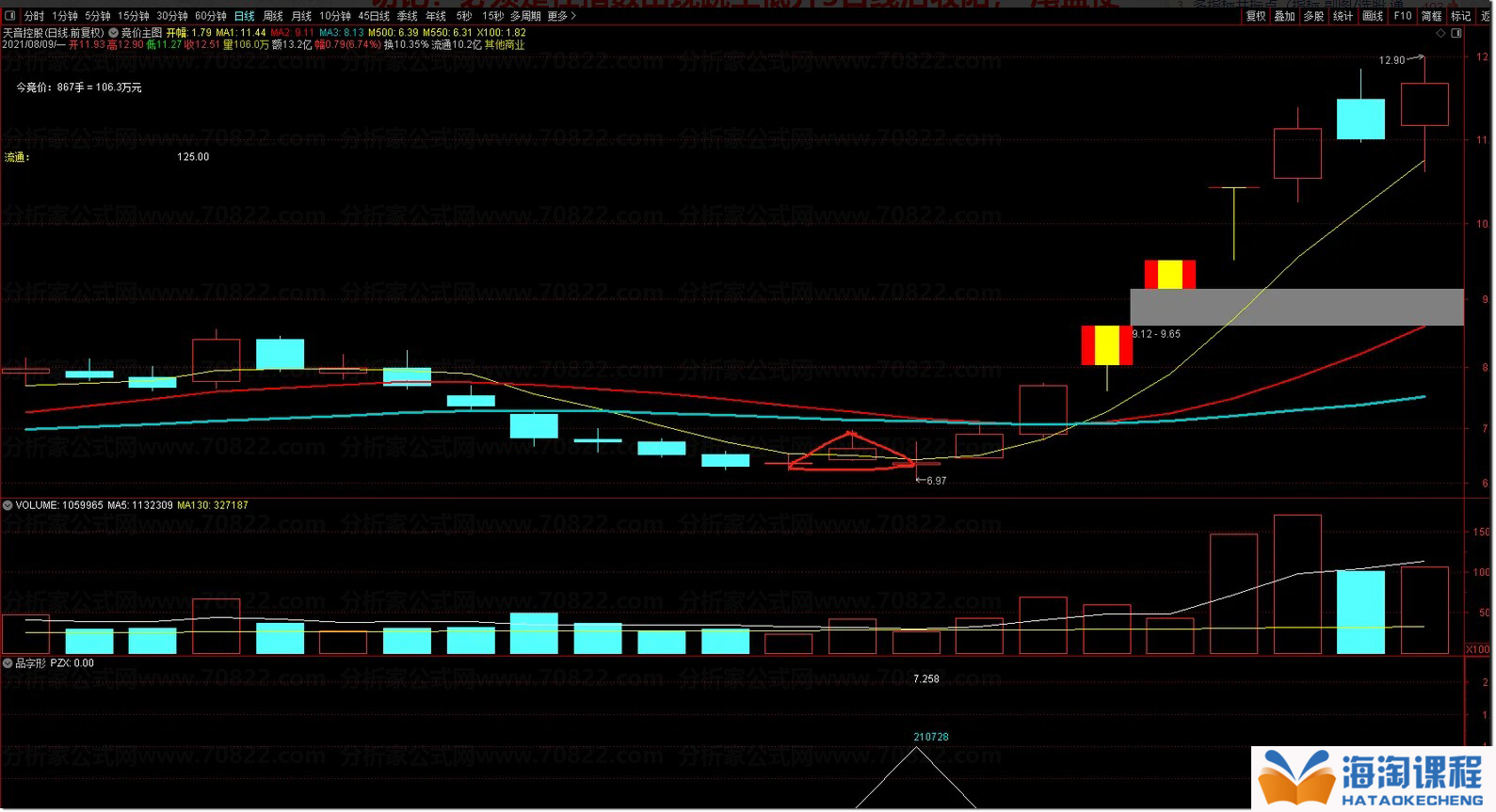The image size is (1496, 812).
Task: Click the 天音控股(日线.前复权) stock title
Action: tap(54, 32)
